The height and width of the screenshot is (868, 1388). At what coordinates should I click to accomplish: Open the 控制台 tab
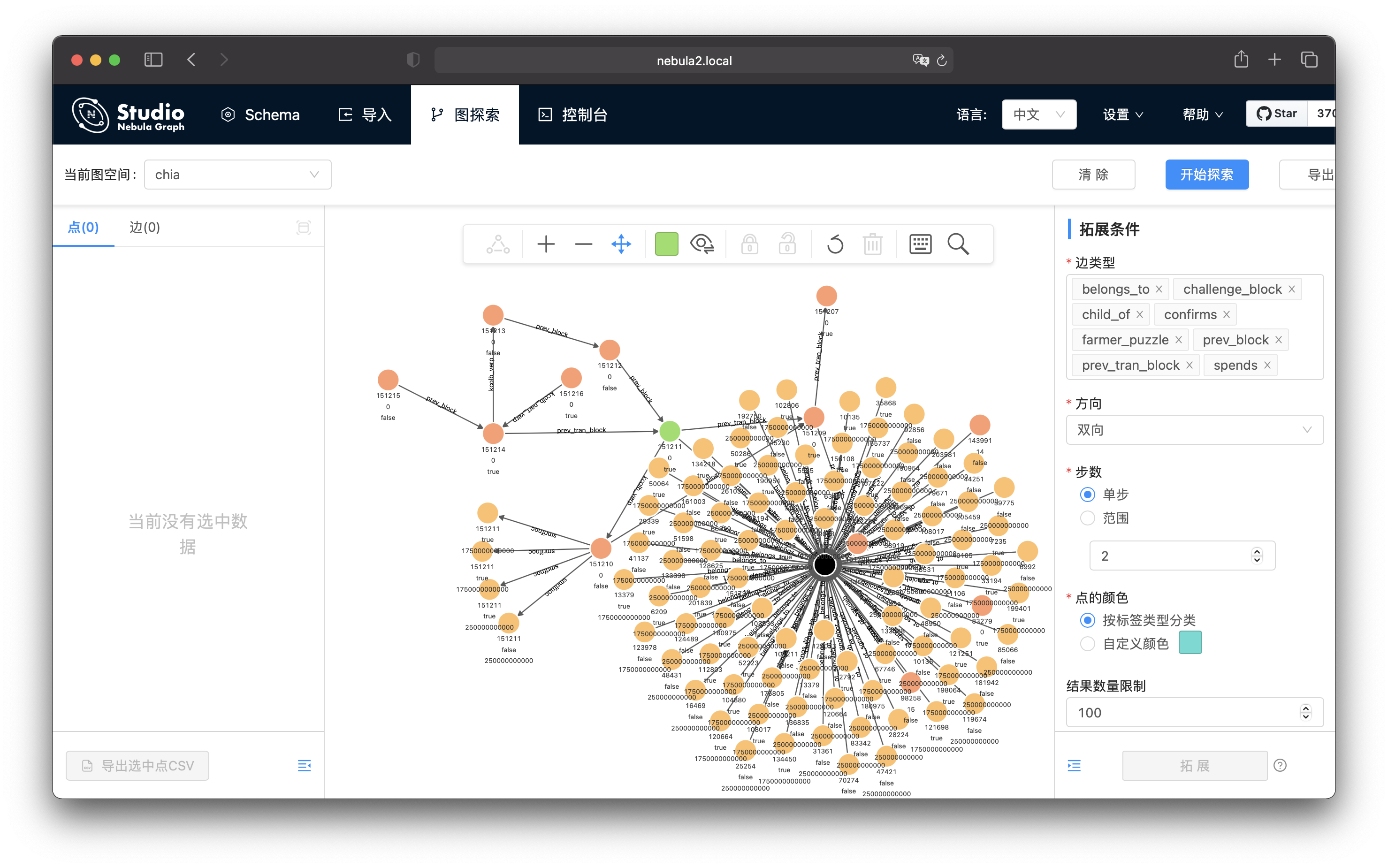point(573,115)
